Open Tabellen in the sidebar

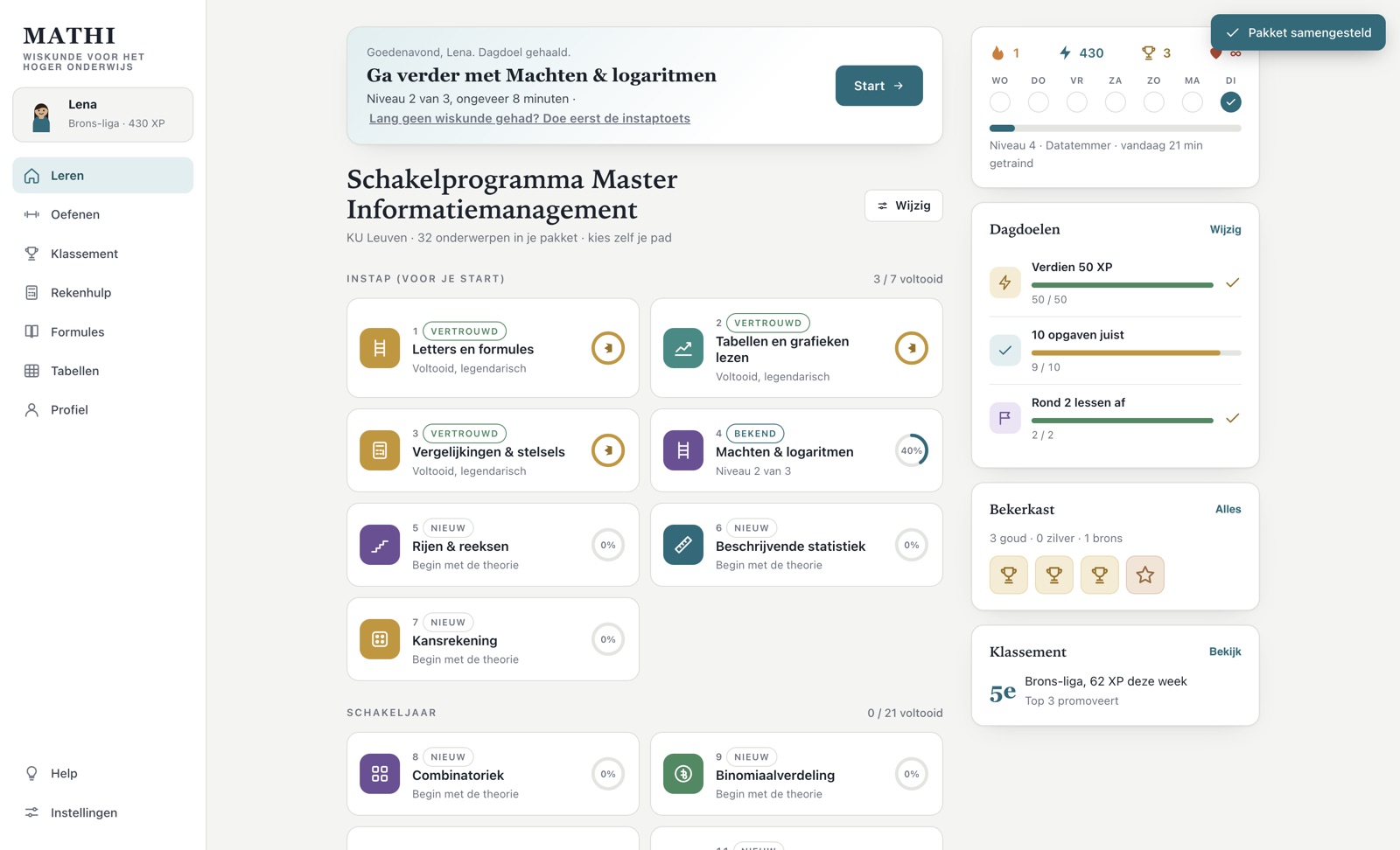103,371
